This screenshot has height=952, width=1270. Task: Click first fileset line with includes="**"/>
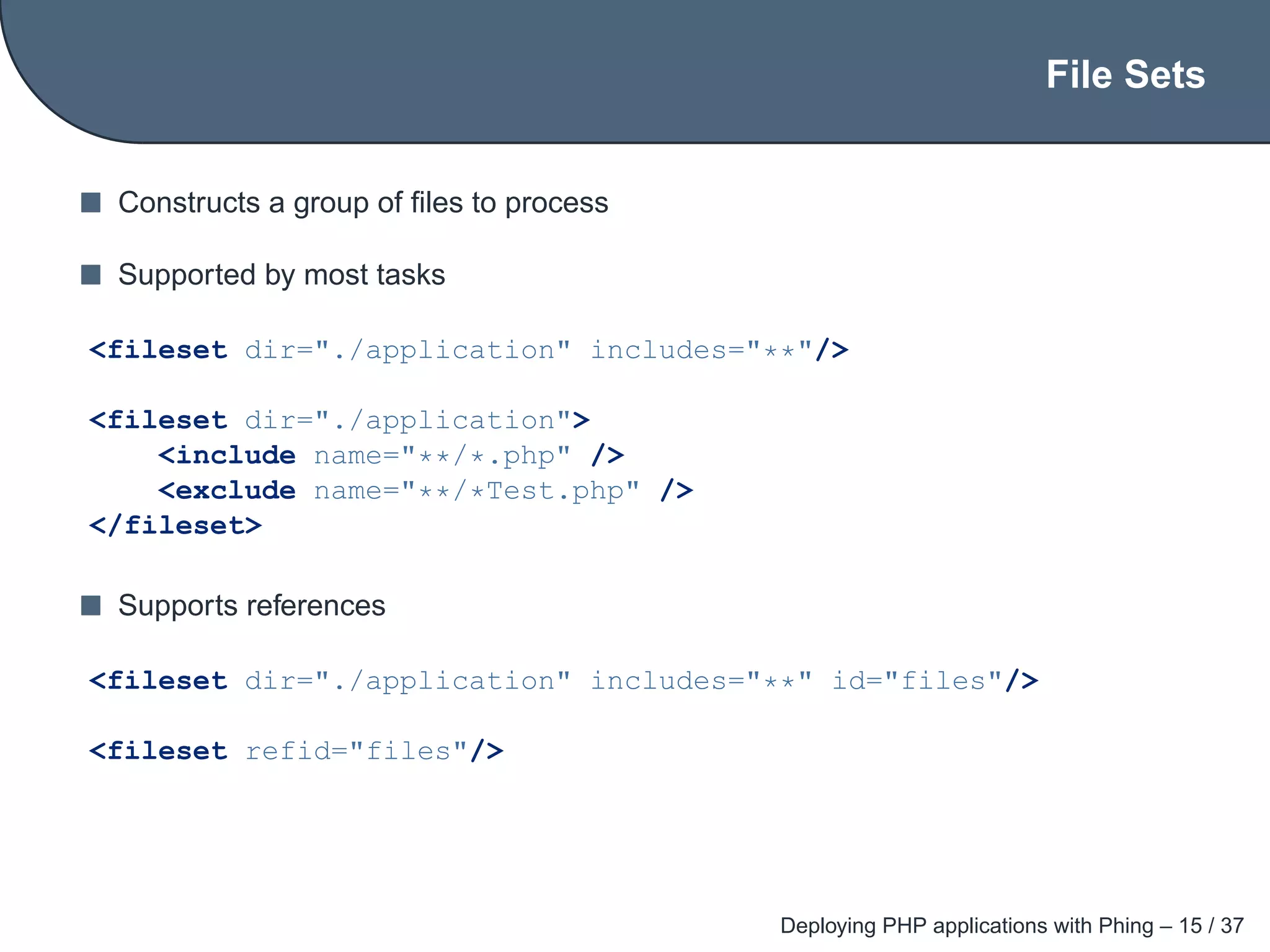pyautogui.click(x=469, y=350)
